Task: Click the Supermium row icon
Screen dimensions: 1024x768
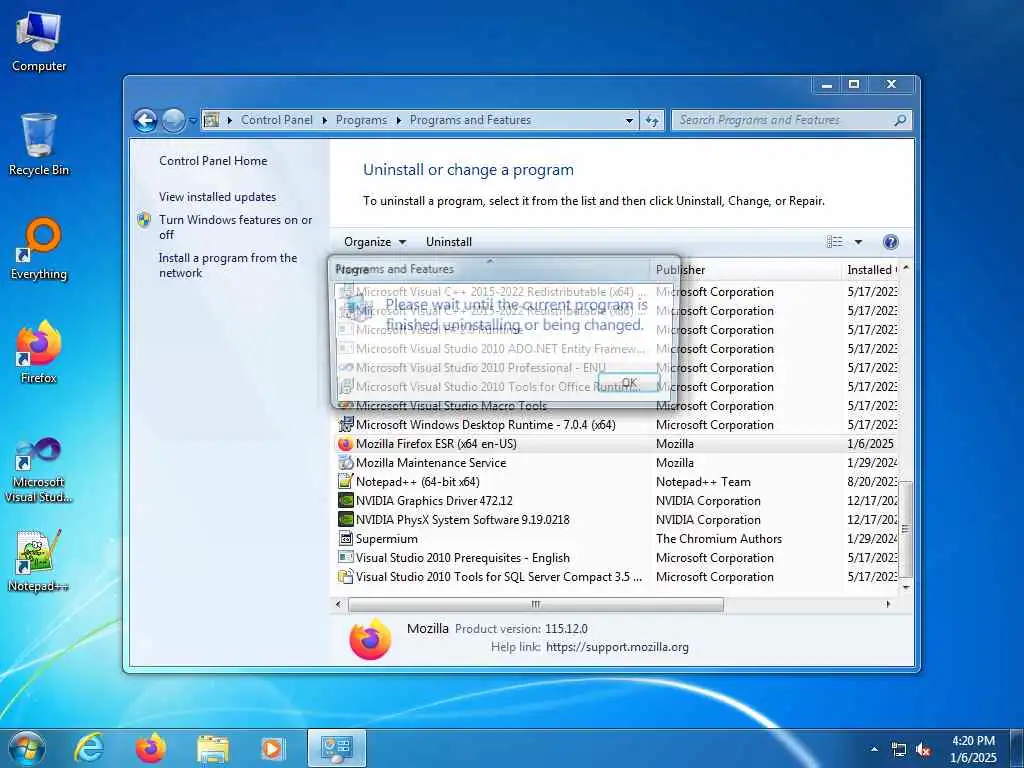Action: [x=345, y=538]
